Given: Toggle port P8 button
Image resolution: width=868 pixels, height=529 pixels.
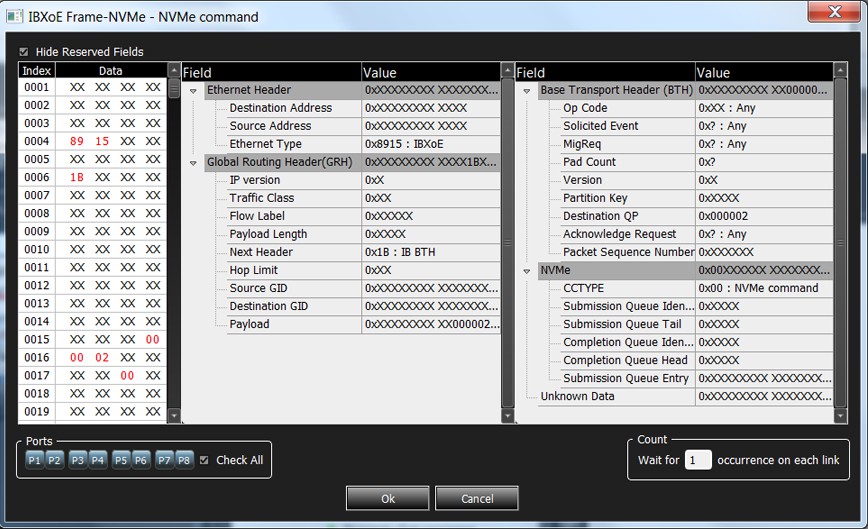Looking at the screenshot, I should [x=184, y=460].
